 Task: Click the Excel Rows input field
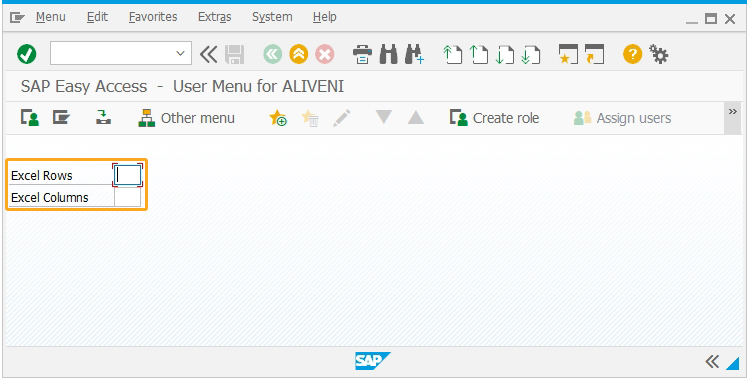tap(128, 175)
